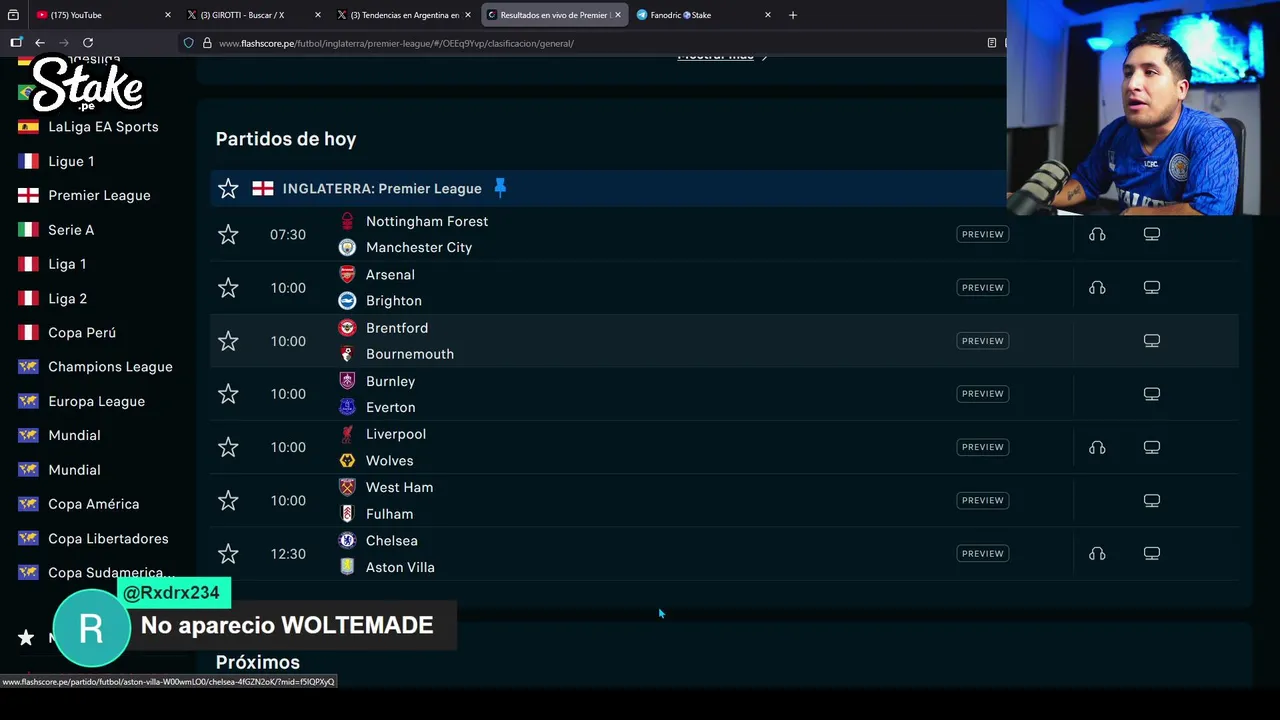Click the Chelsea team crest

pyautogui.click(x=347, y=540)
